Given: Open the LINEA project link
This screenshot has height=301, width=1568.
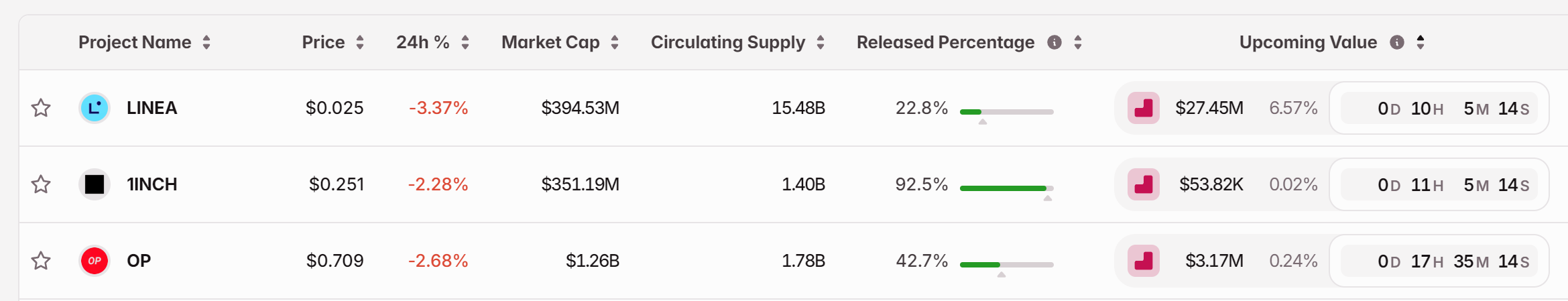Looking at the screenshot, I should [x=152, y=108].
